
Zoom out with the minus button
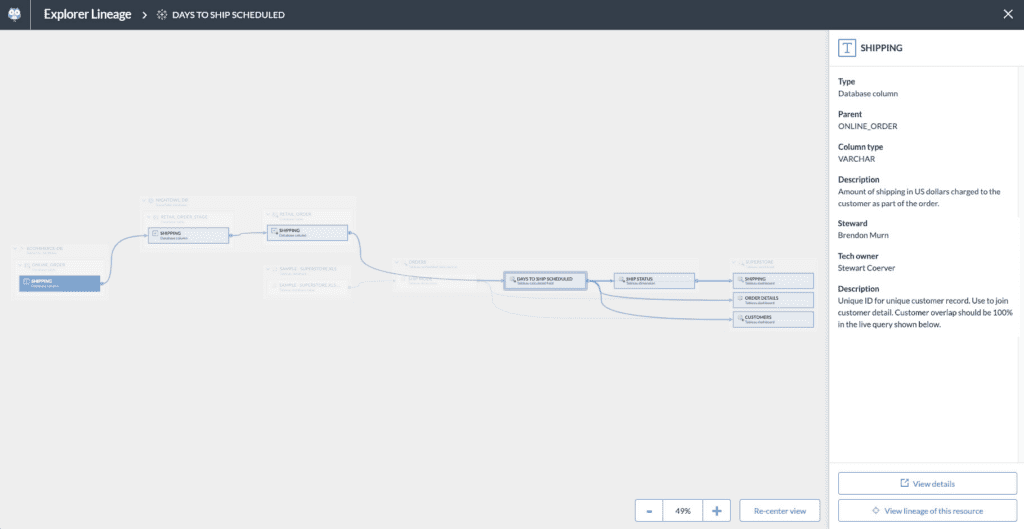[649, 511]
